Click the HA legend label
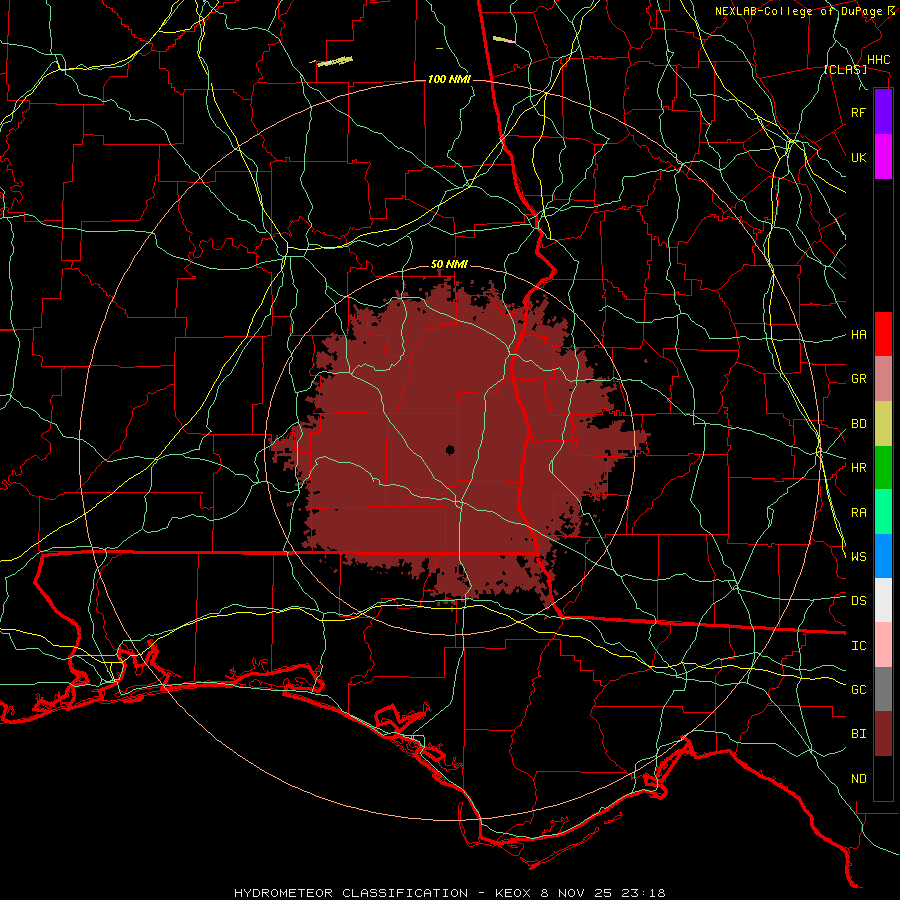This screenshot has width=900, height=900. pos(858,335)
